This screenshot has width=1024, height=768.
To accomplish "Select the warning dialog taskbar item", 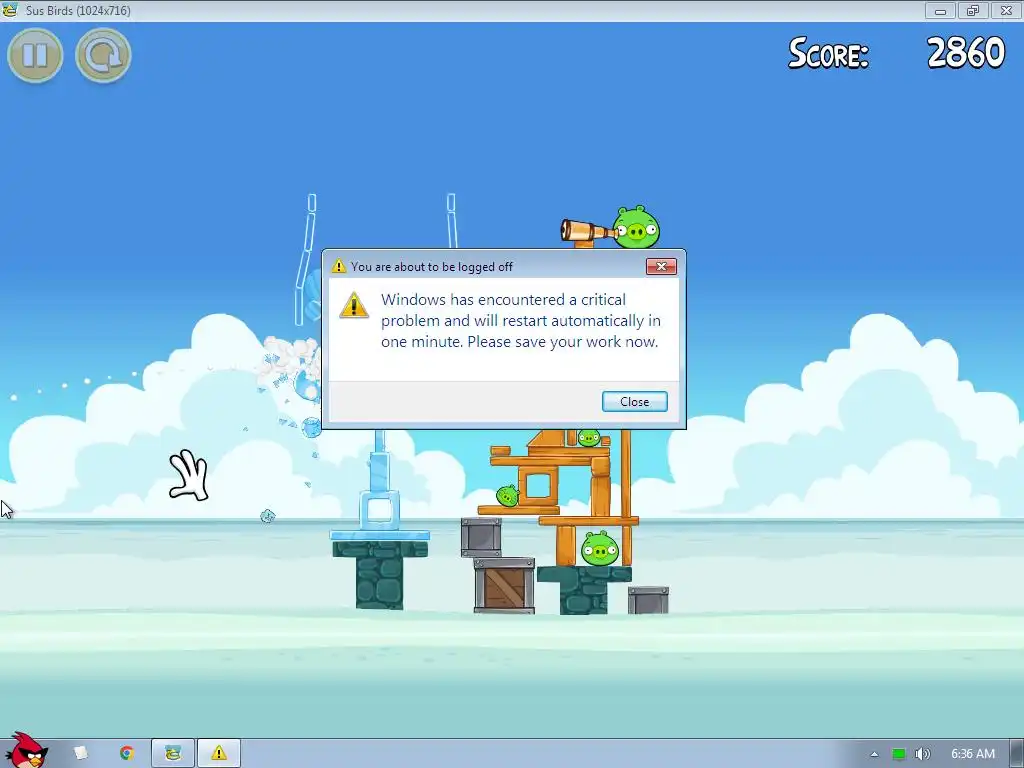I will pos(219,753).
